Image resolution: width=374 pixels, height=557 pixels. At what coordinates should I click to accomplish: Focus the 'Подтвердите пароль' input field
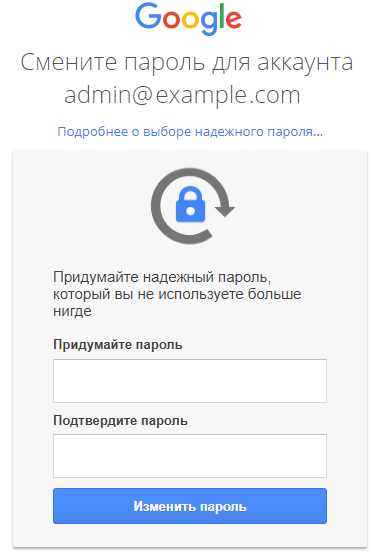pyautogui.click(x=190, y=456)
